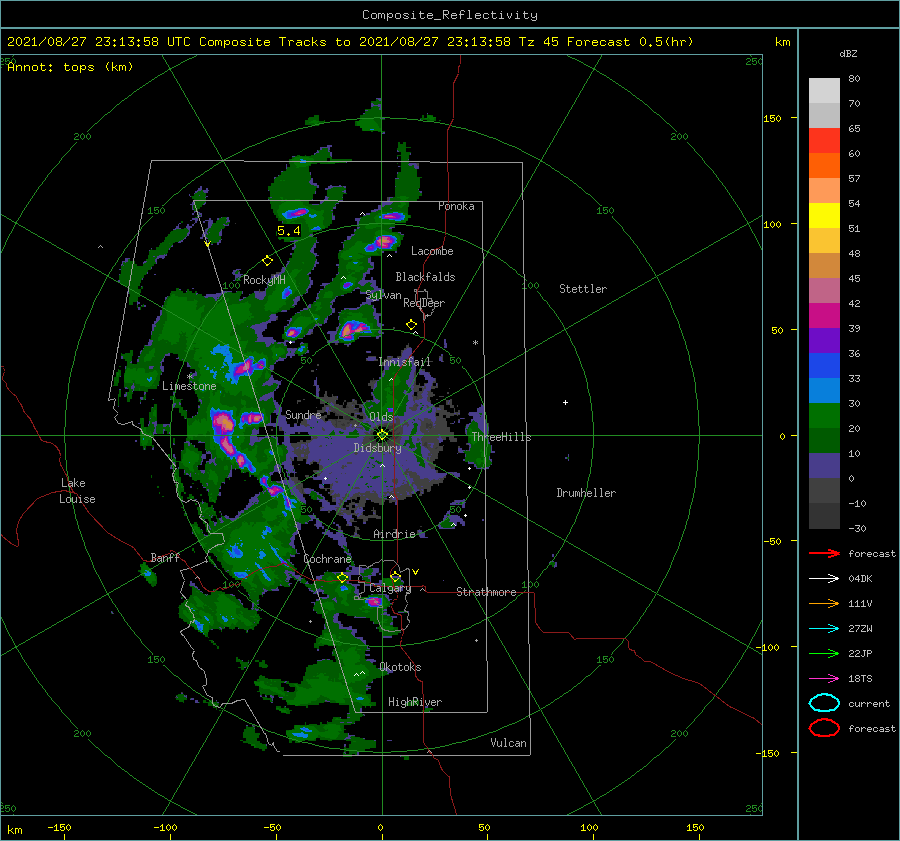Click the light blue 30-33 dBZ swatch
The image size is (900, 841).
(x=824, y=390)
